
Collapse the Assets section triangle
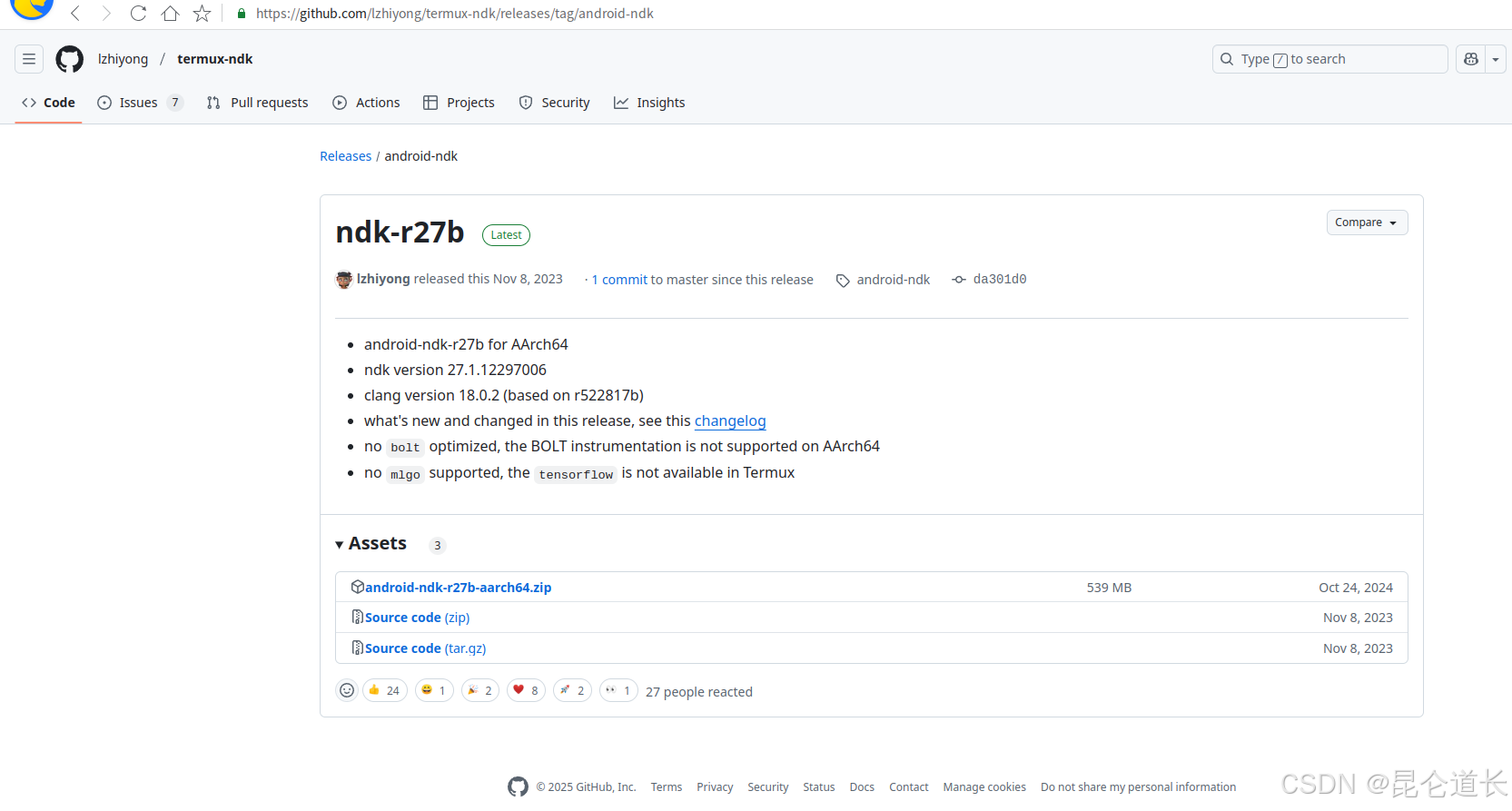340,545
